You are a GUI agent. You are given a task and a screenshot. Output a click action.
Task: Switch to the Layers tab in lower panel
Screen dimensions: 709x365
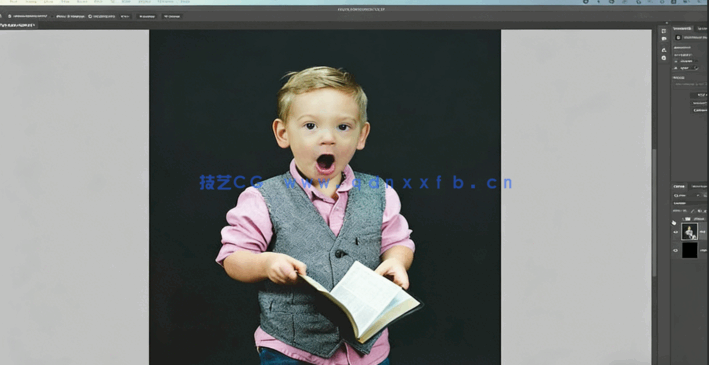tap(679, 186)
